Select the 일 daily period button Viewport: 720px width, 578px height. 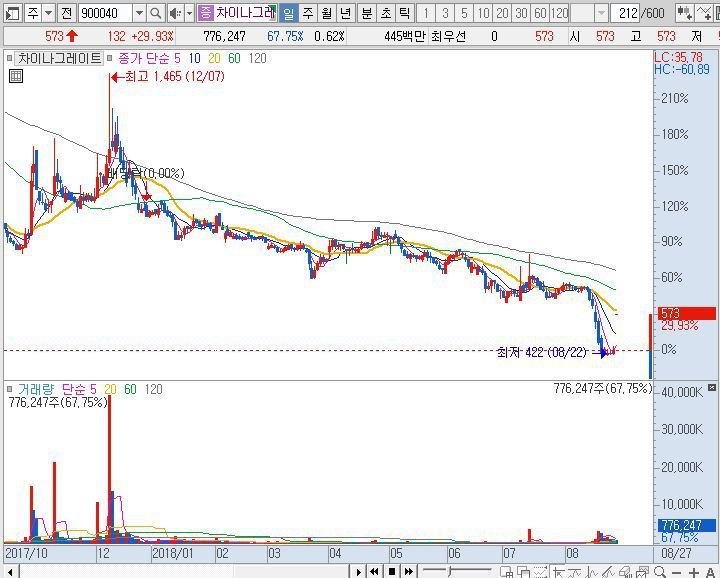click(x=288, y=13)
